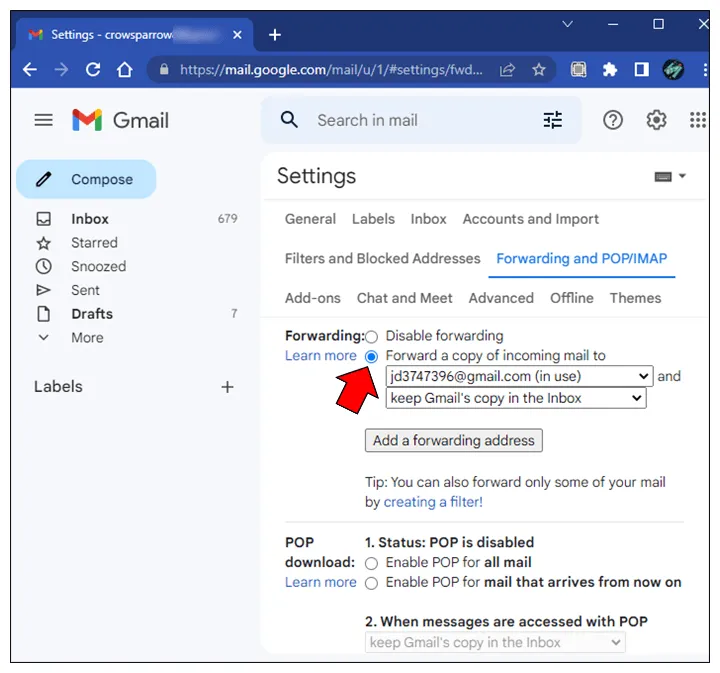The image size is (720, 673).
Task: Open Filters and Blocked Addresses tab
Action: pyautogui.click(x=382, y=258)
